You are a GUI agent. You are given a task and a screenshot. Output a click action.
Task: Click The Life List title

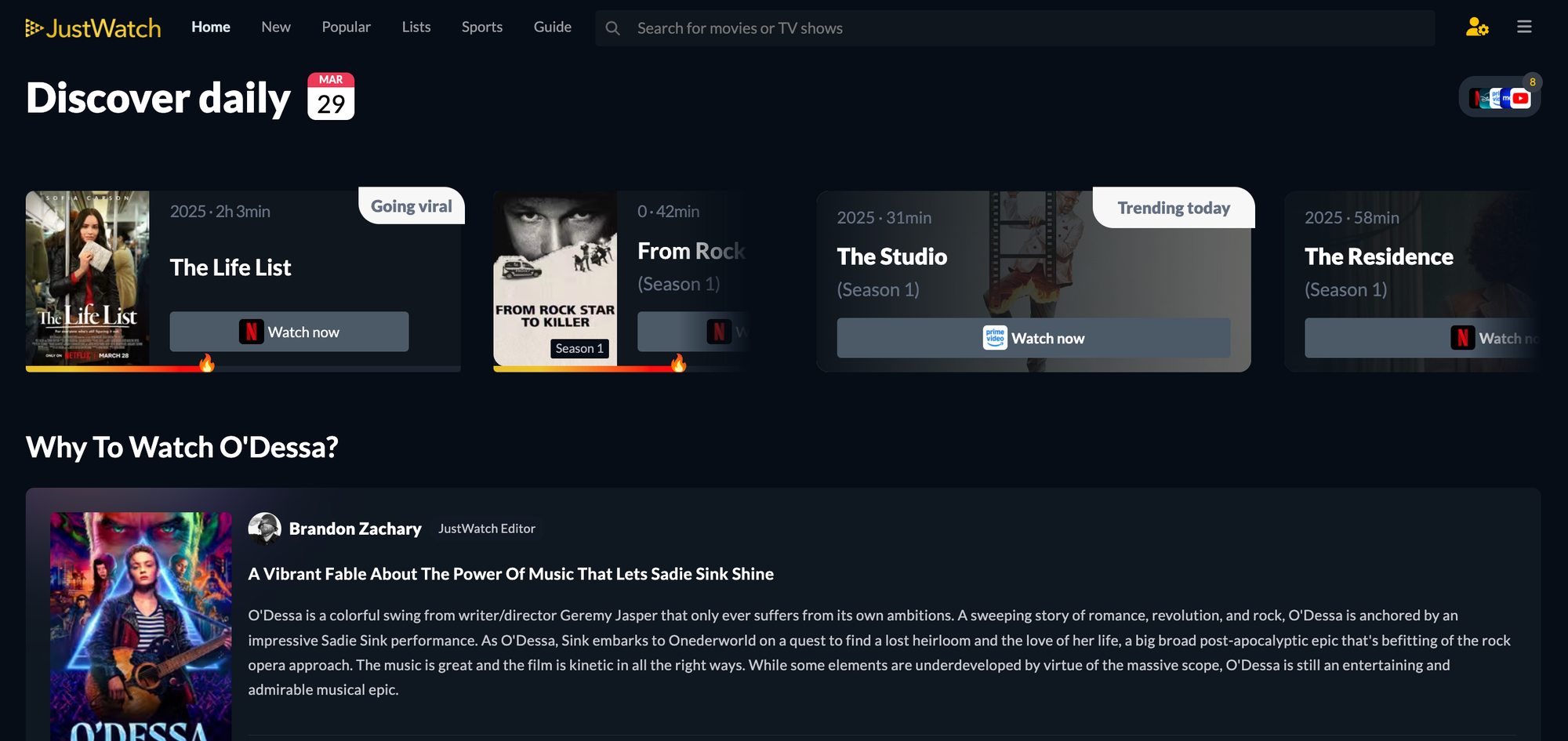[230, 267]
